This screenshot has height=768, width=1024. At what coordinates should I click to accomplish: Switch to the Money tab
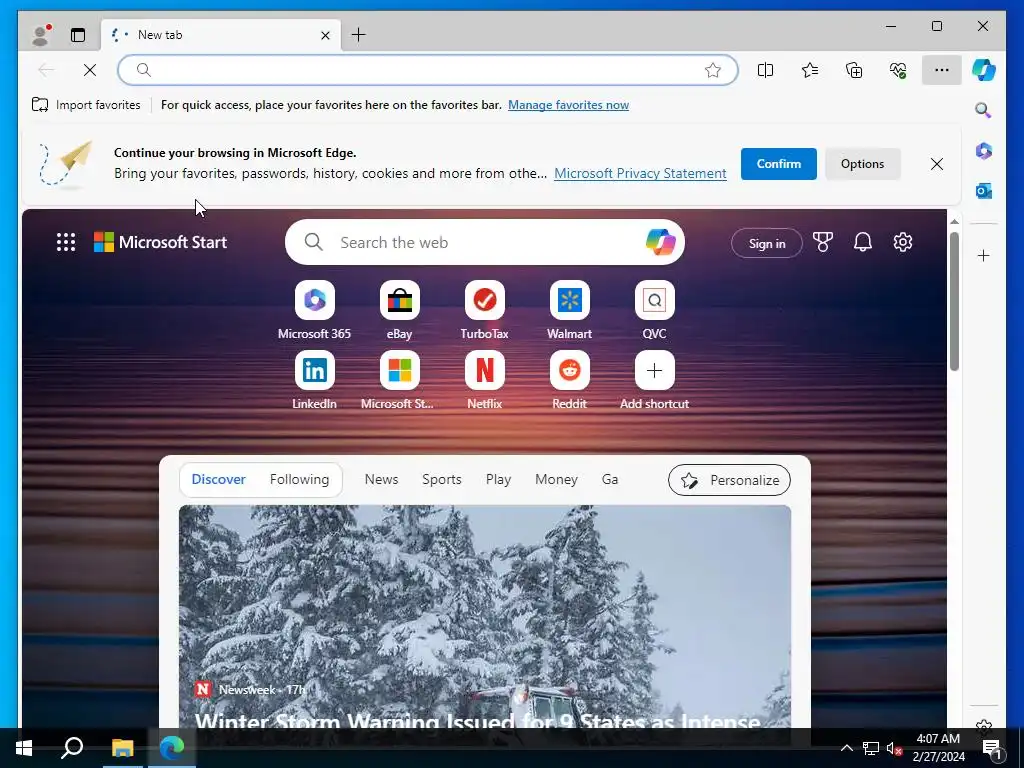[x=556, y=479]
